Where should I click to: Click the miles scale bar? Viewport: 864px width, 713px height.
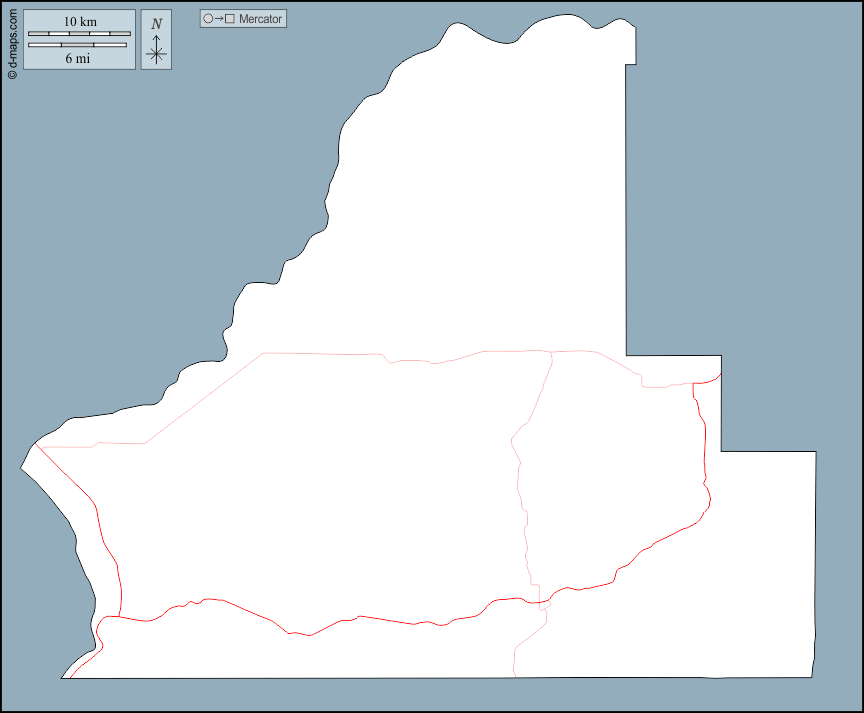coord(77,45)
